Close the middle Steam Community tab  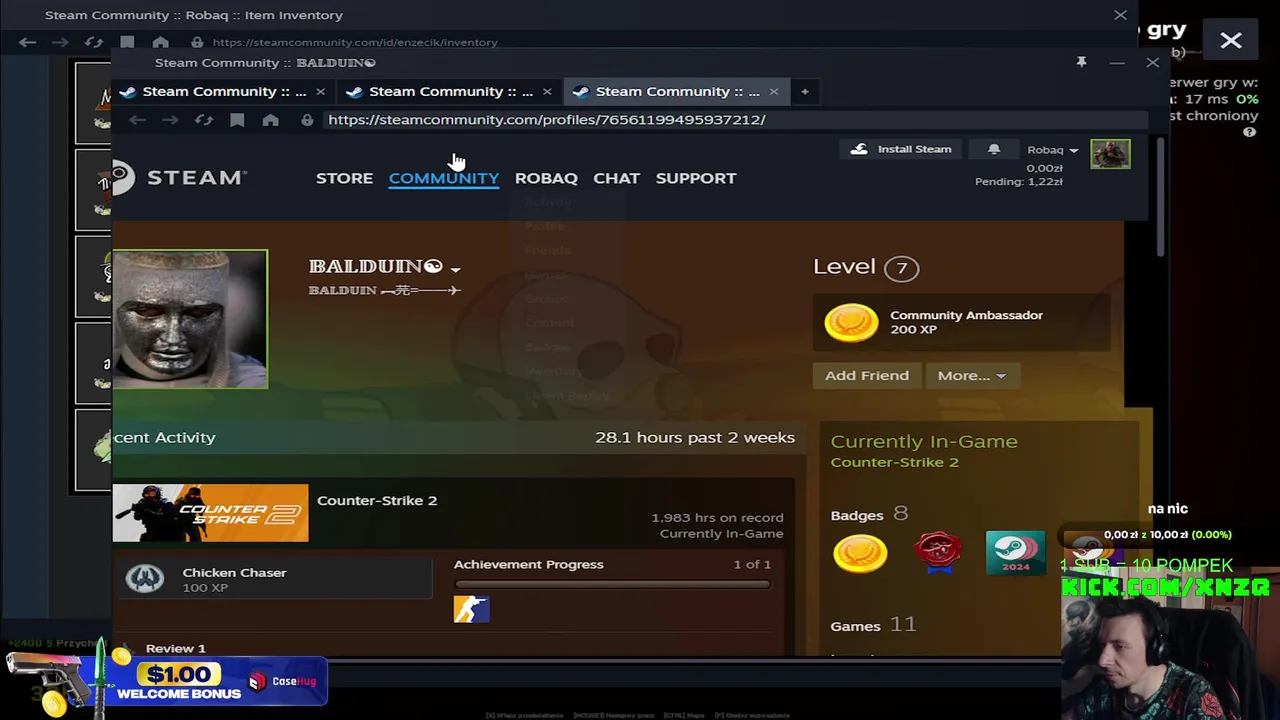point(547,92)
